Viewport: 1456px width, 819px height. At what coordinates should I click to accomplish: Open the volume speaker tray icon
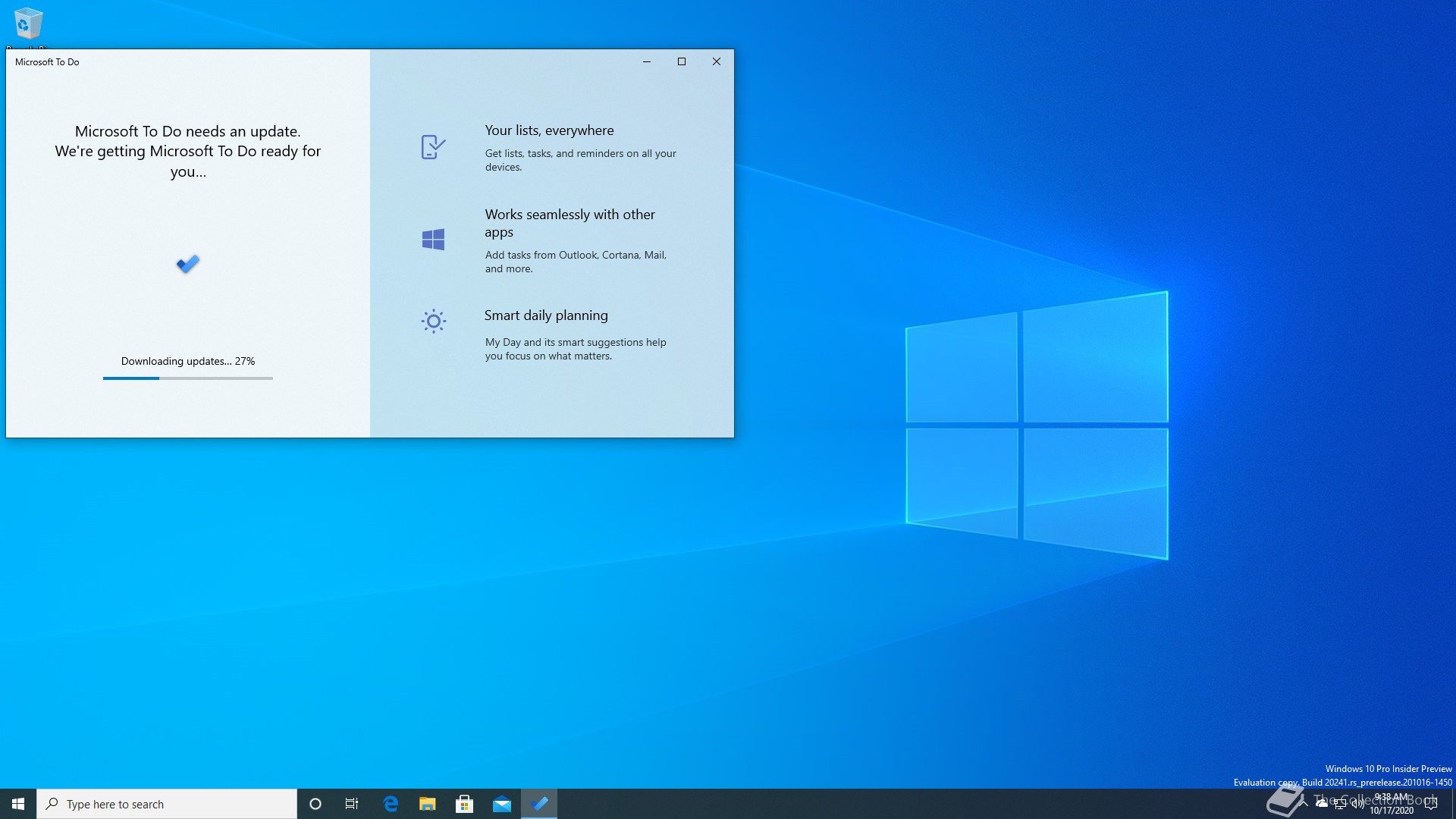[x=1358, y=804]
